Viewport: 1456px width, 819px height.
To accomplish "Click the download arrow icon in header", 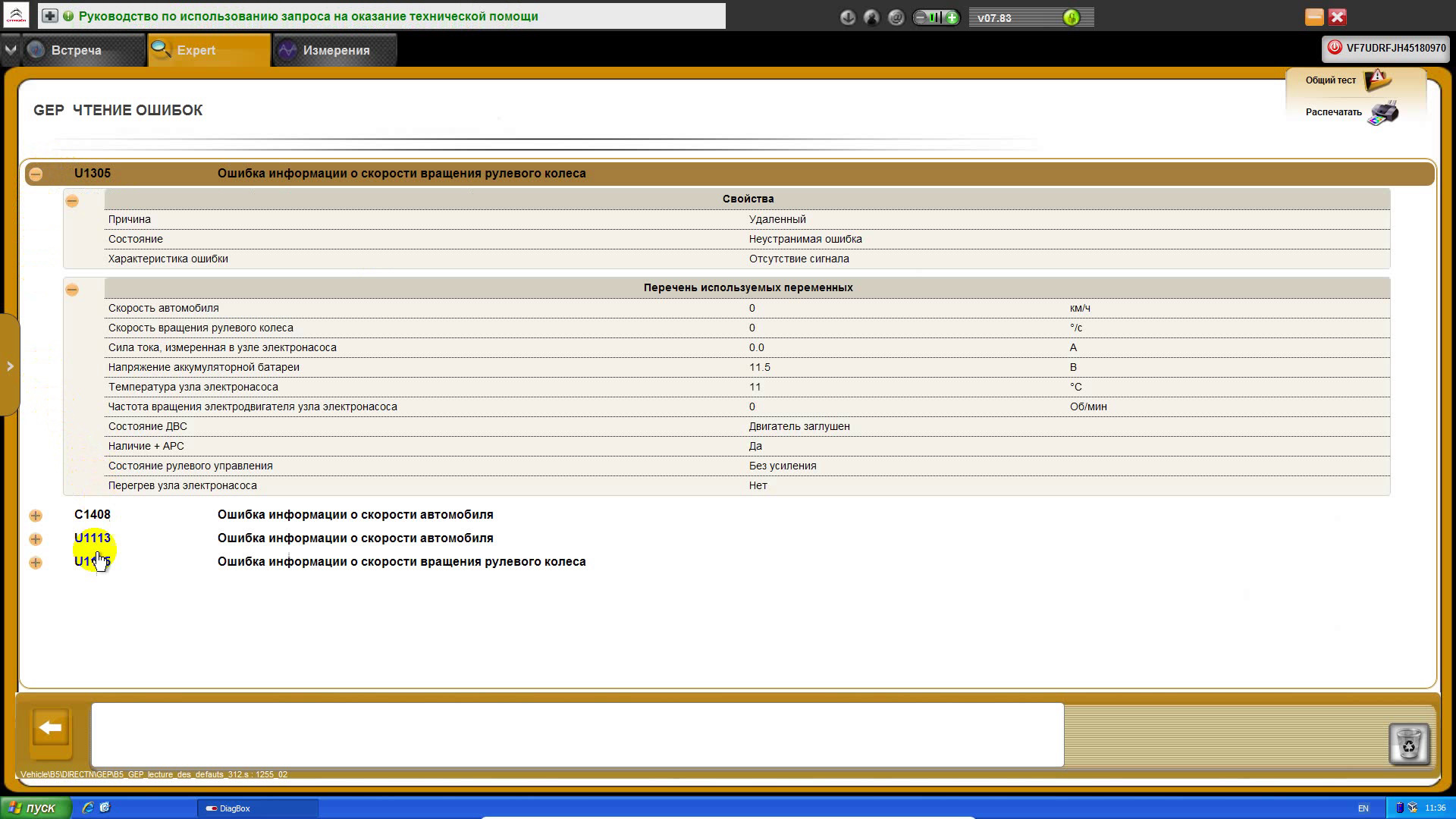I will pyautogui.click(x=848, y=17).
